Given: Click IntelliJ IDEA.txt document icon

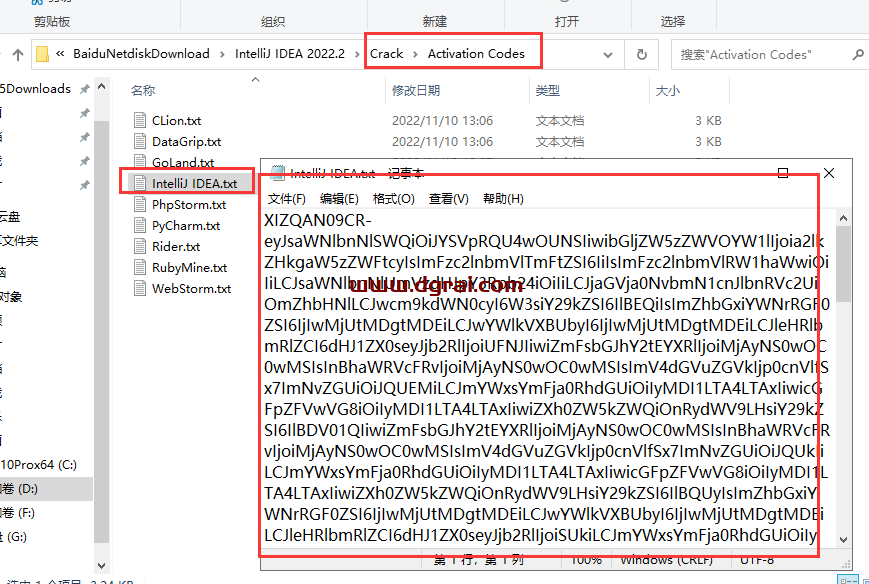Looking at the screenshot, I should pyautogui.click(x=140, y=183).
